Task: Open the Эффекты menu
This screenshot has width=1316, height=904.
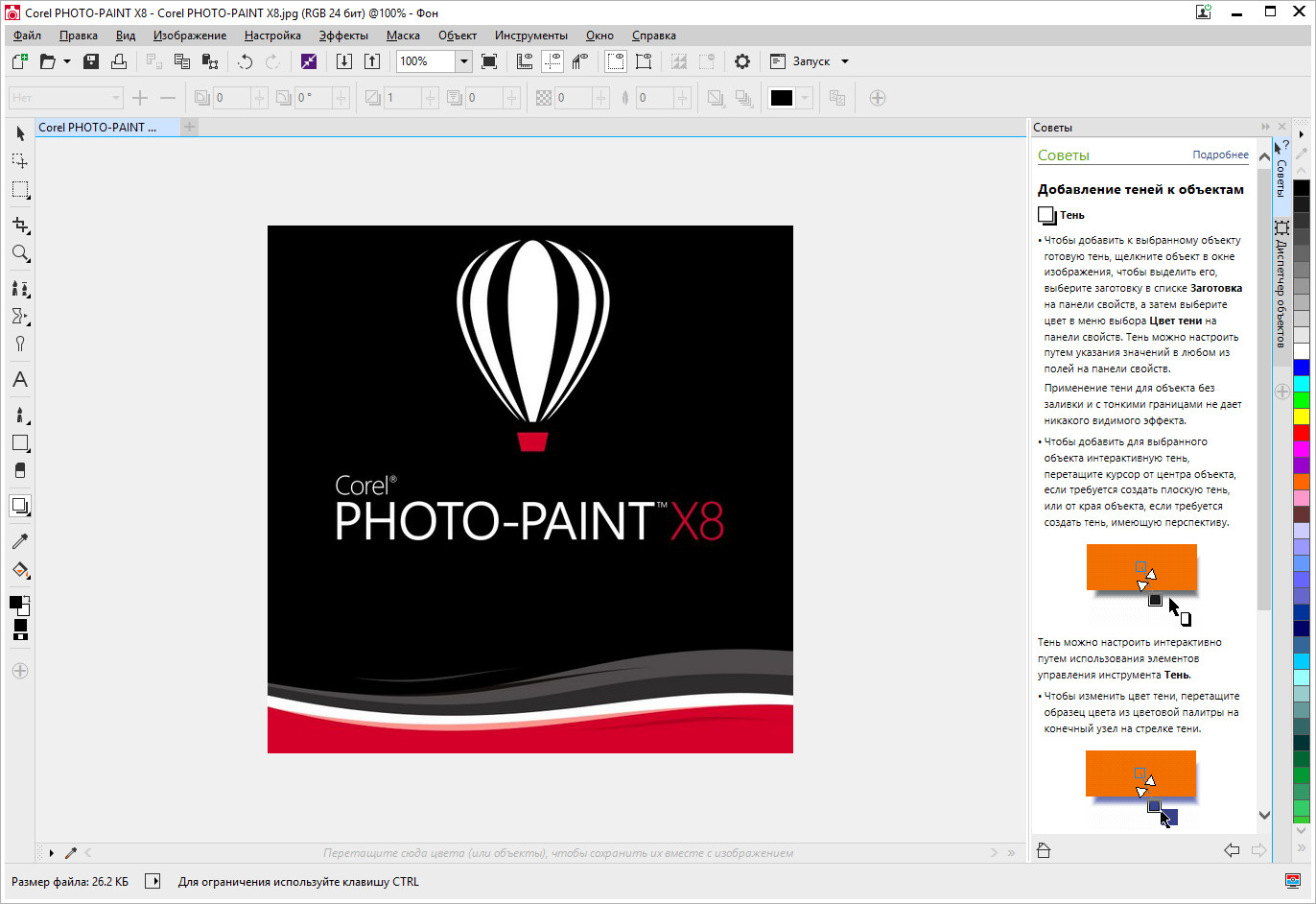Action: click(343, 36)
